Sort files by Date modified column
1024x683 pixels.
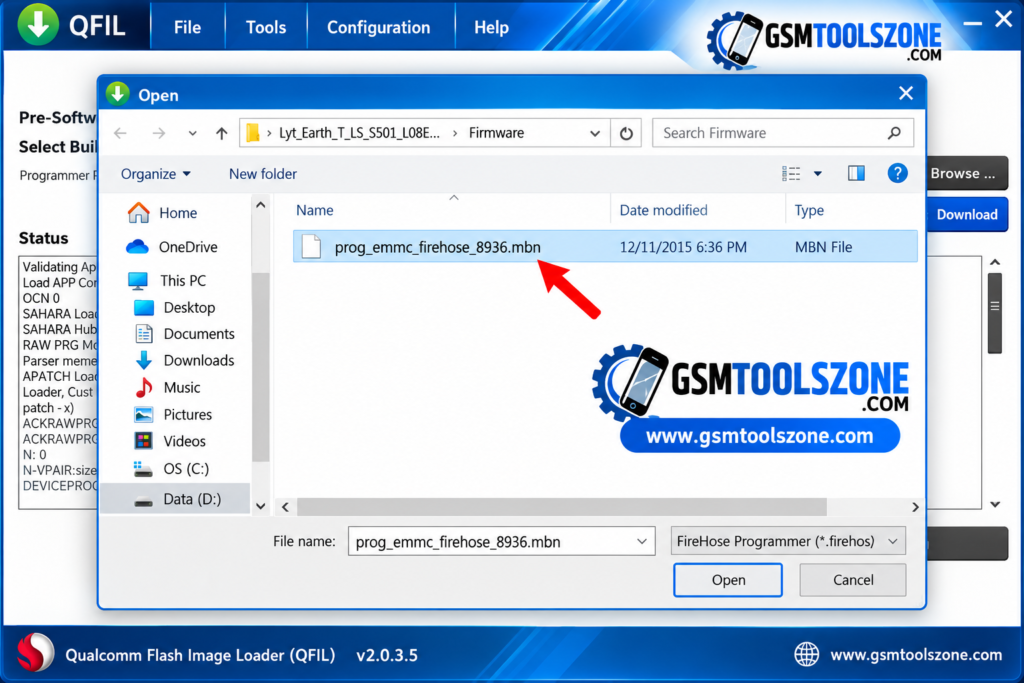coord(664,210)
